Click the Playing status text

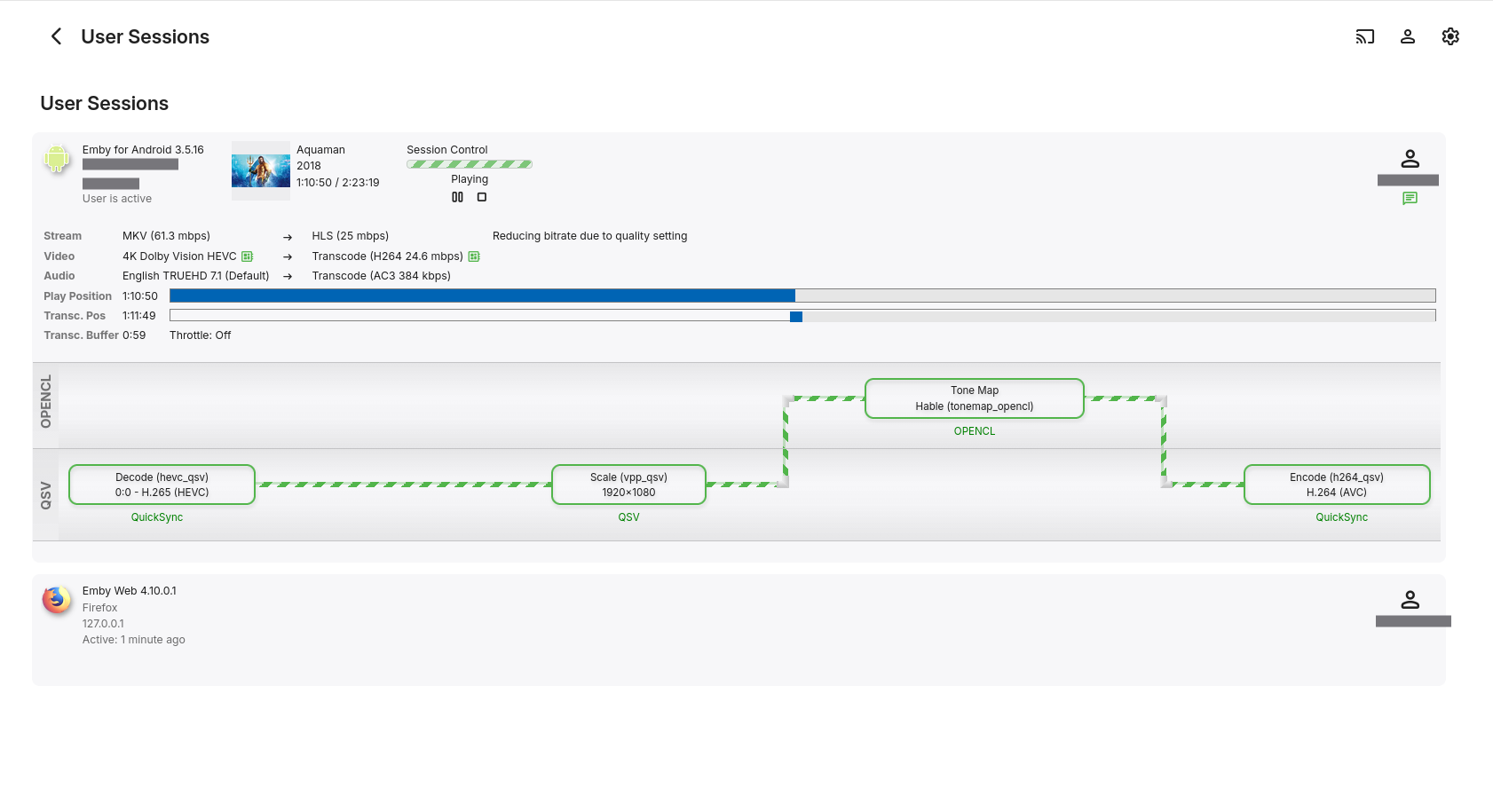click(x=470, y=179)
